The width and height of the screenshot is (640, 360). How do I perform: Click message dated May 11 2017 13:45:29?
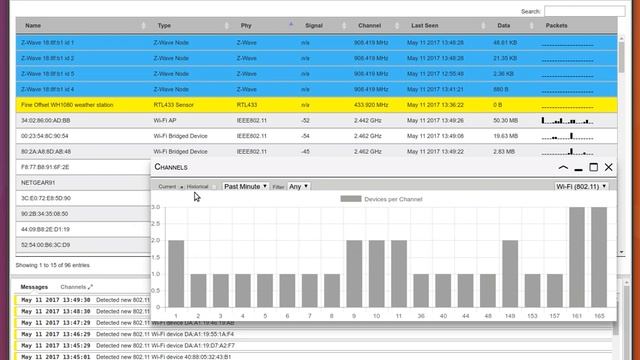click(x=314, y=346)
